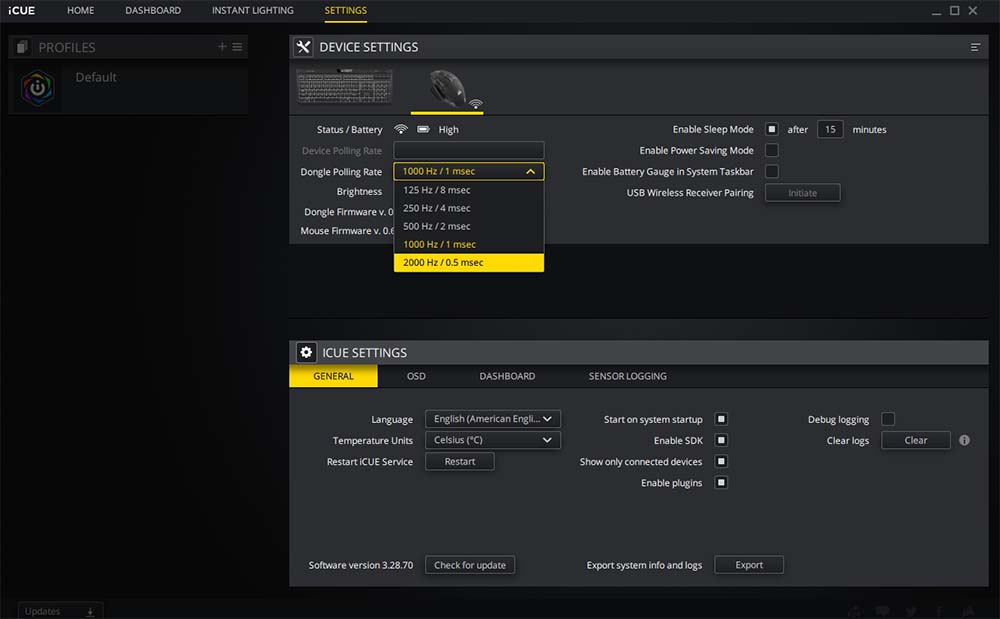1000x619 pixels.
Task: Click the Device Settings wrench icon
Action: point(304,47)
